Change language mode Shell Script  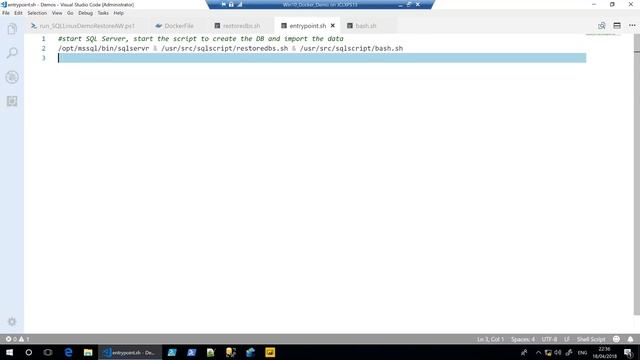click(591, 339)
